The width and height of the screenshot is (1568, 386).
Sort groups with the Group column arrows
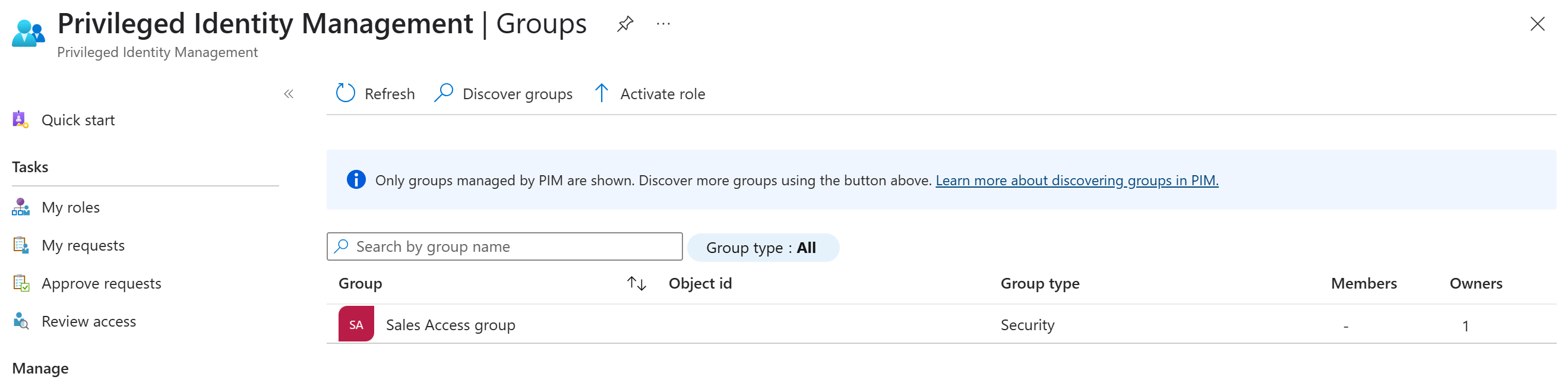tap(636, 283)
